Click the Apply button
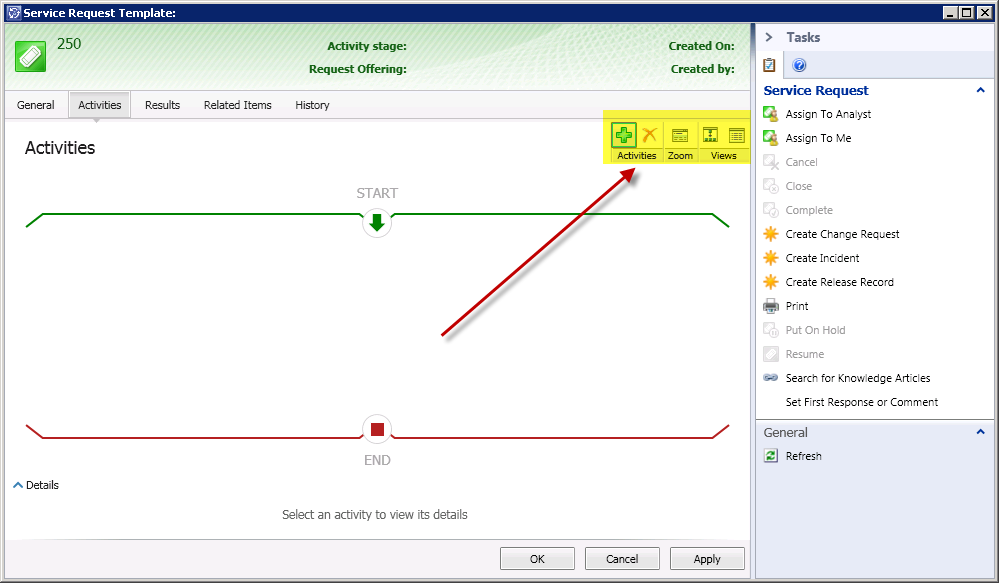 (x=707, y=559)
